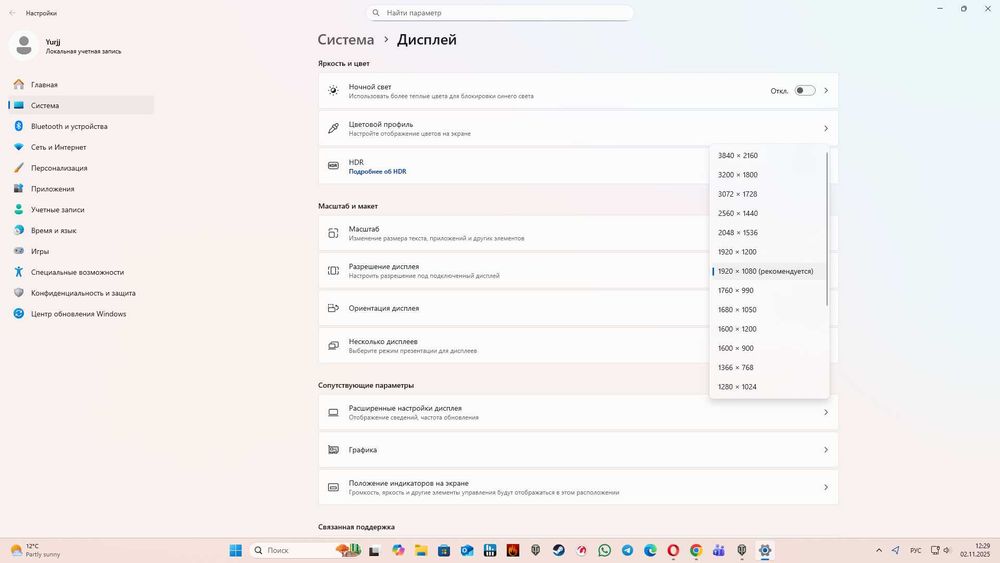Click the Windows Start button

235,550
